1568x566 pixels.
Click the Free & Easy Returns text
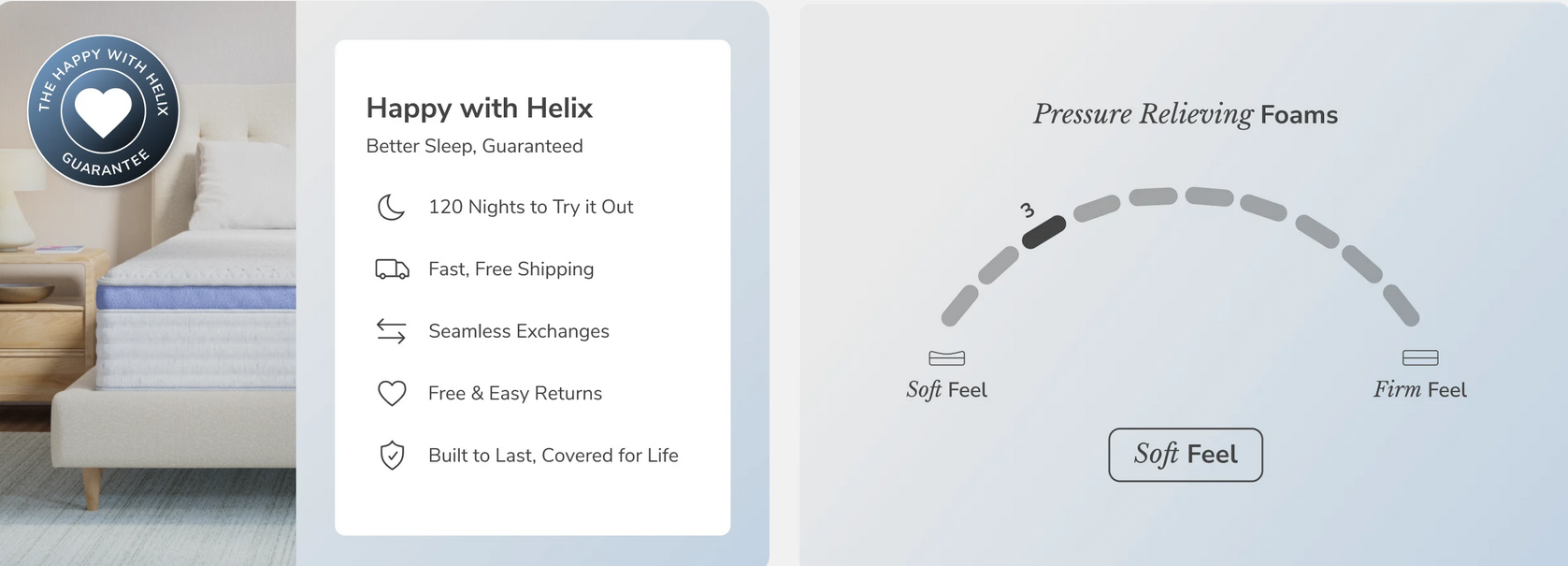514,394
